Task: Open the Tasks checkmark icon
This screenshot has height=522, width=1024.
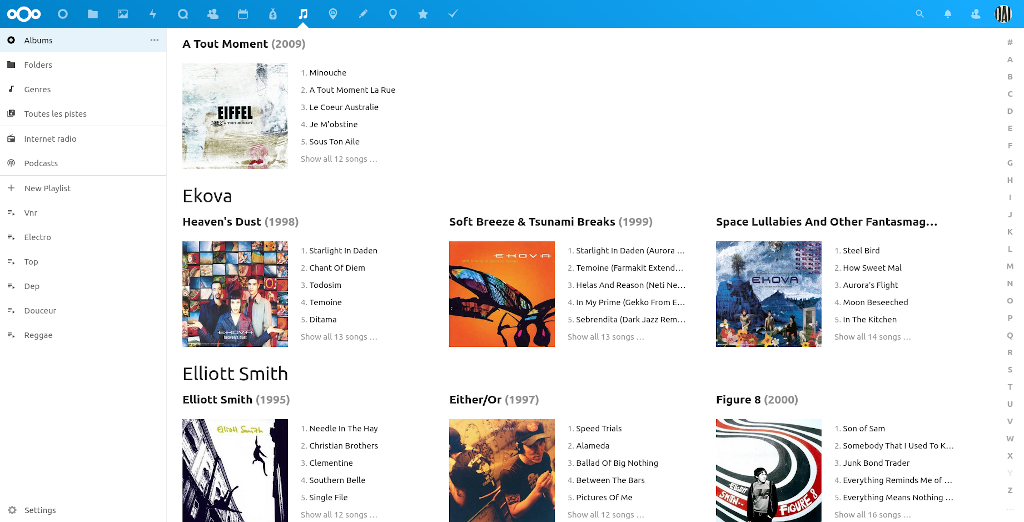Action: tap(453, 14)
